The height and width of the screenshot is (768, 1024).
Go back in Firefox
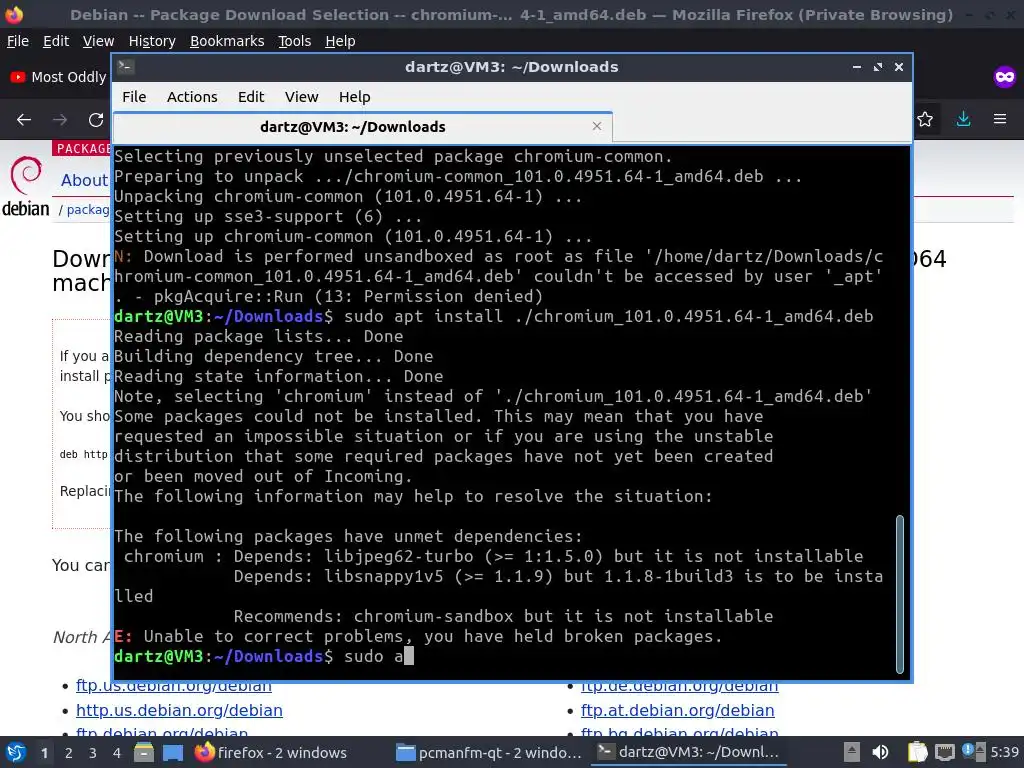pyautogui.click(x=24, y=120)
